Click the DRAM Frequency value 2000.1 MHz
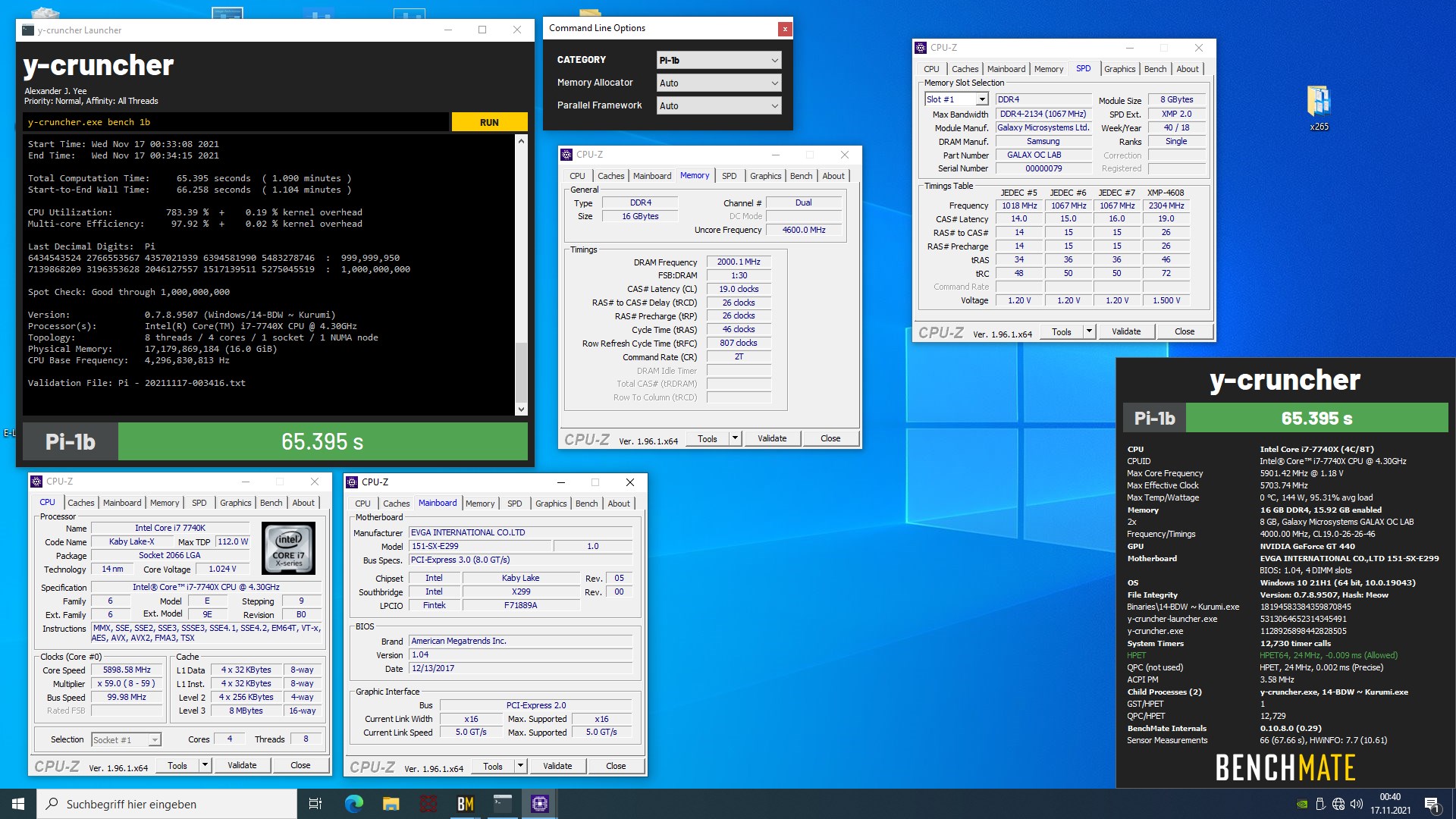Image resolution: width=1456 pixels, height=819 pixels. [739, 262]
